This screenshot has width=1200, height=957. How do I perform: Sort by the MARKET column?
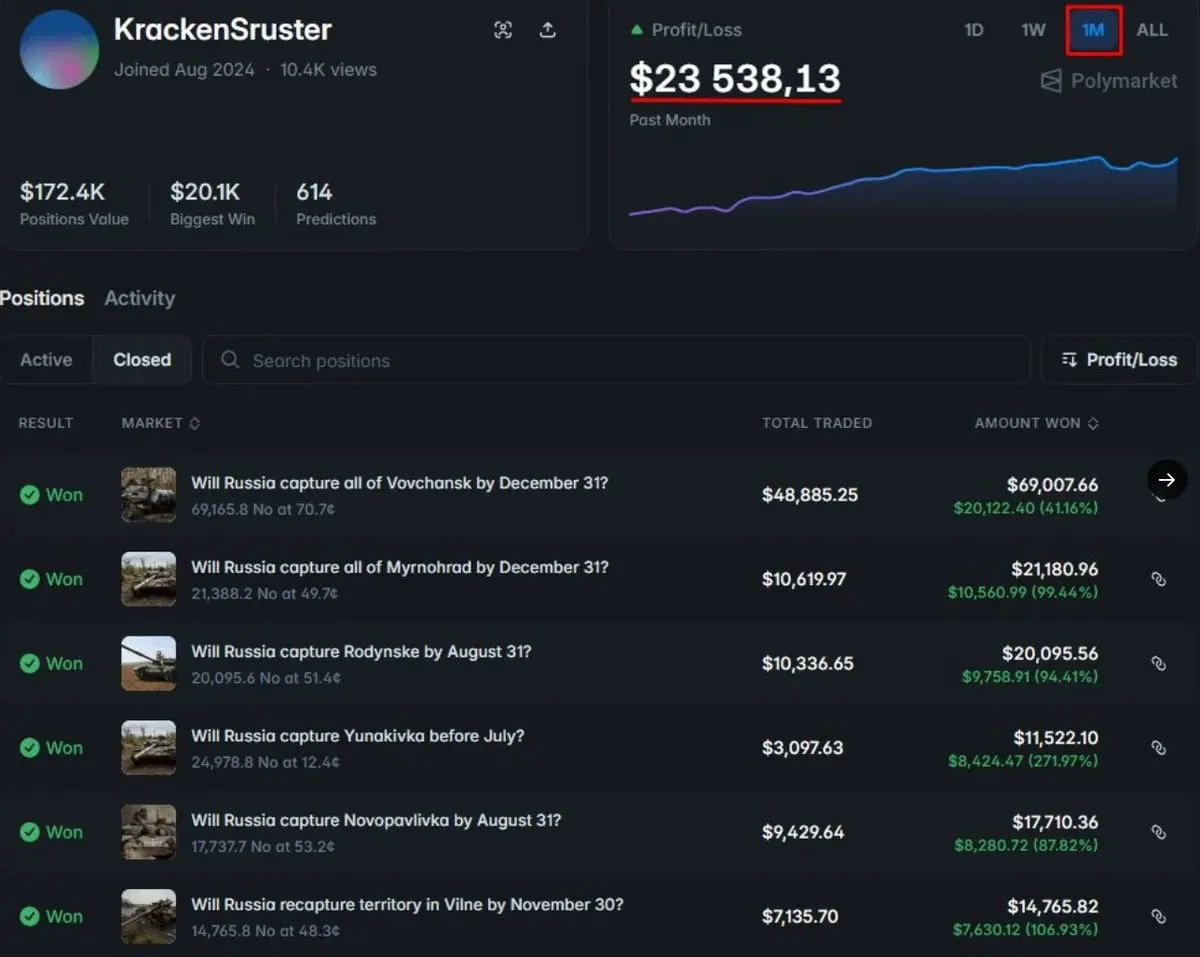161,423
